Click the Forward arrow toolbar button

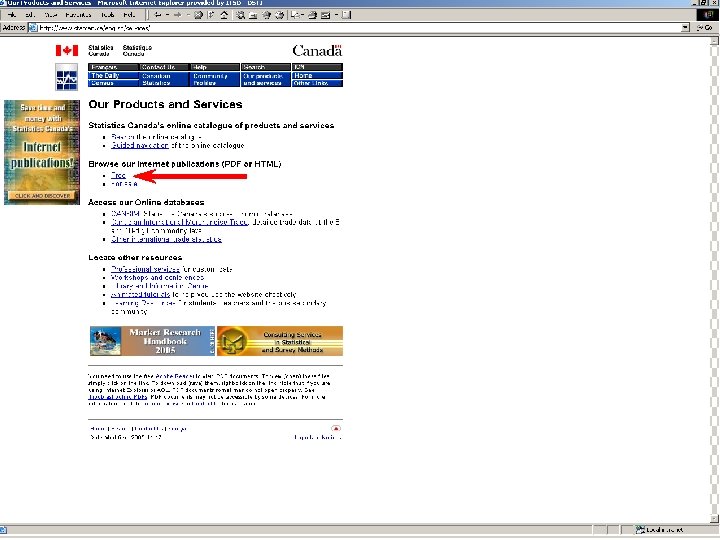tap(178, 15)
